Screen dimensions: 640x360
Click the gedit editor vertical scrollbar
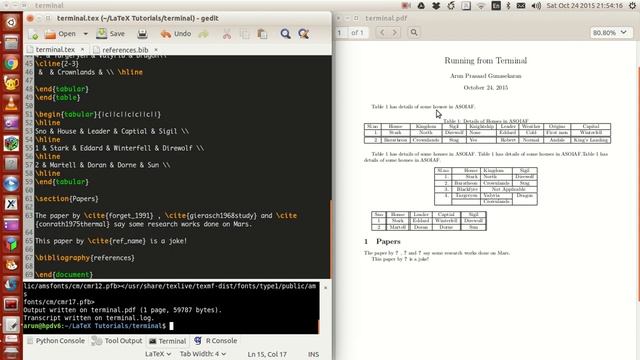pyautogui.click(x=330, y=240)
